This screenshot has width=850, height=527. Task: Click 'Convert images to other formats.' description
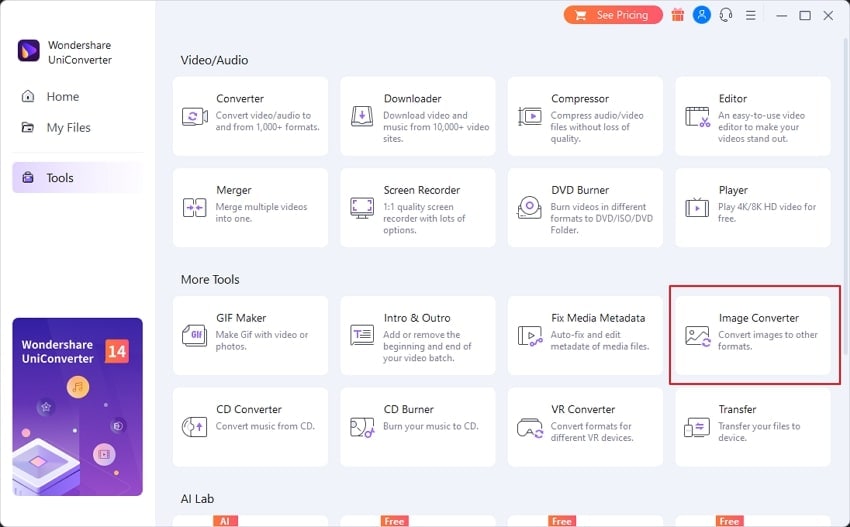pos(768,340)
